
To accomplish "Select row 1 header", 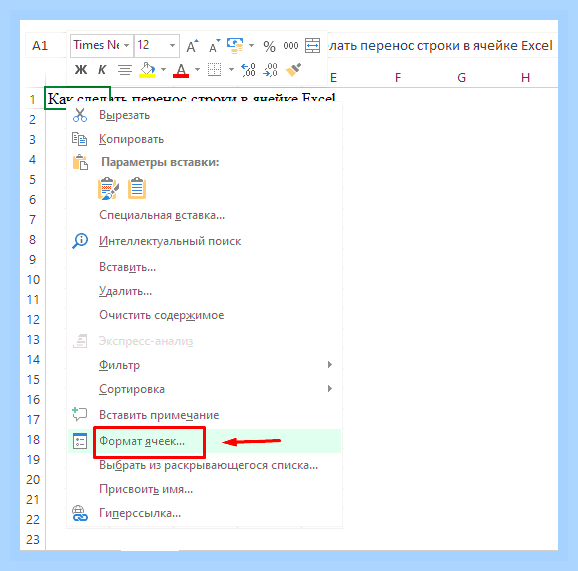I will [x=33, y=99].
